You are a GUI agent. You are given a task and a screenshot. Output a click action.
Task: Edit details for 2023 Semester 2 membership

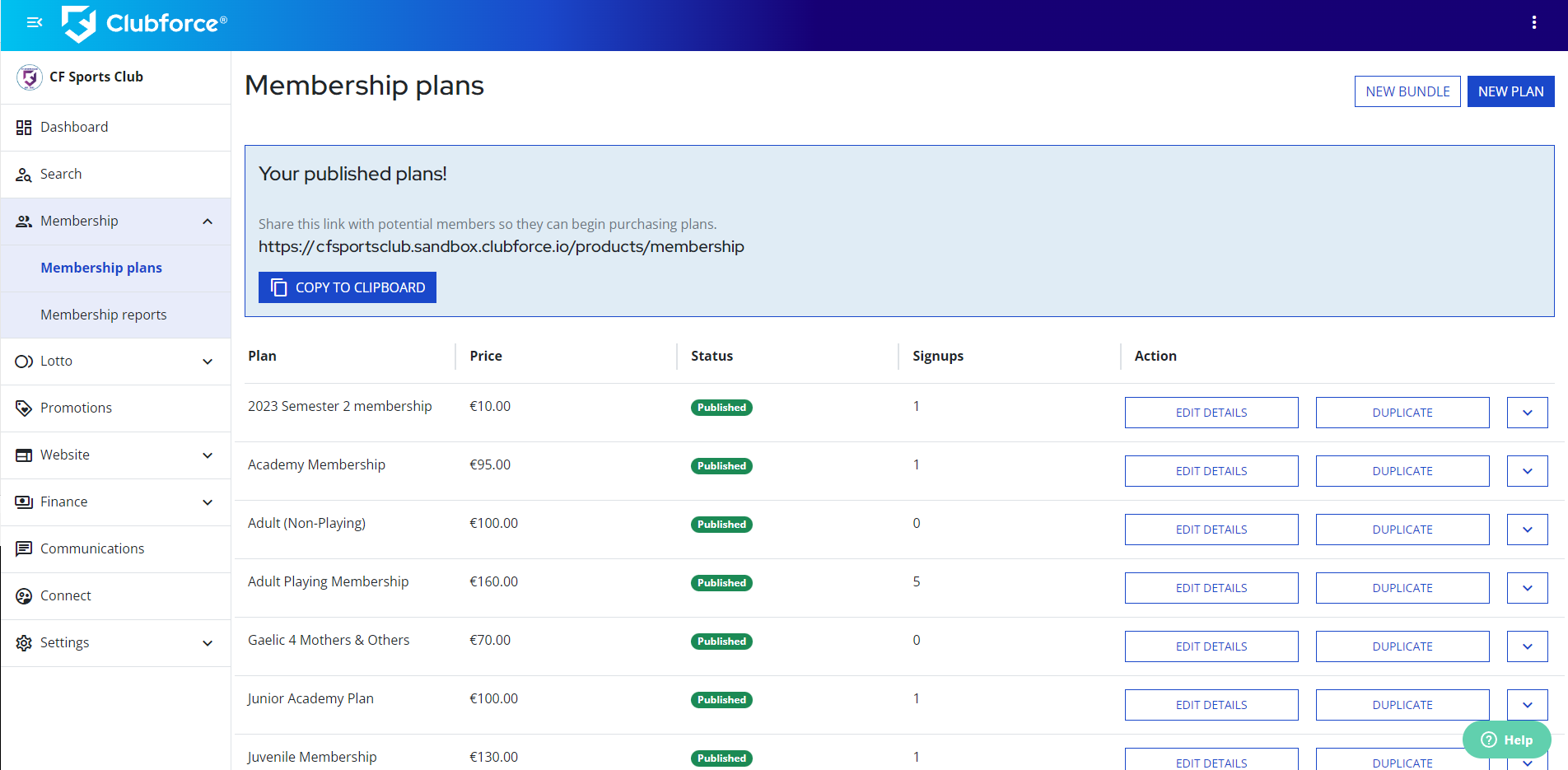click(1211, 413)
